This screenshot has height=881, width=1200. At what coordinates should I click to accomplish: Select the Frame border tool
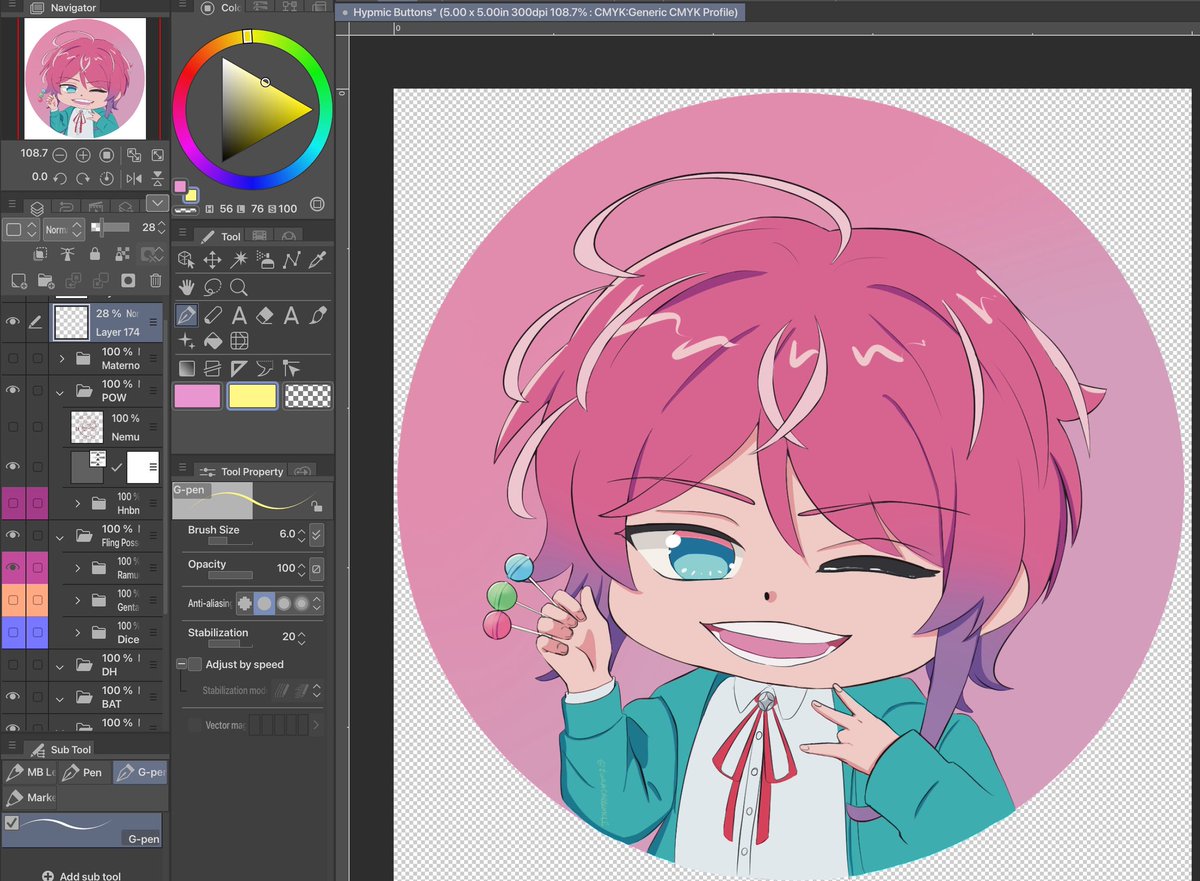212,368
